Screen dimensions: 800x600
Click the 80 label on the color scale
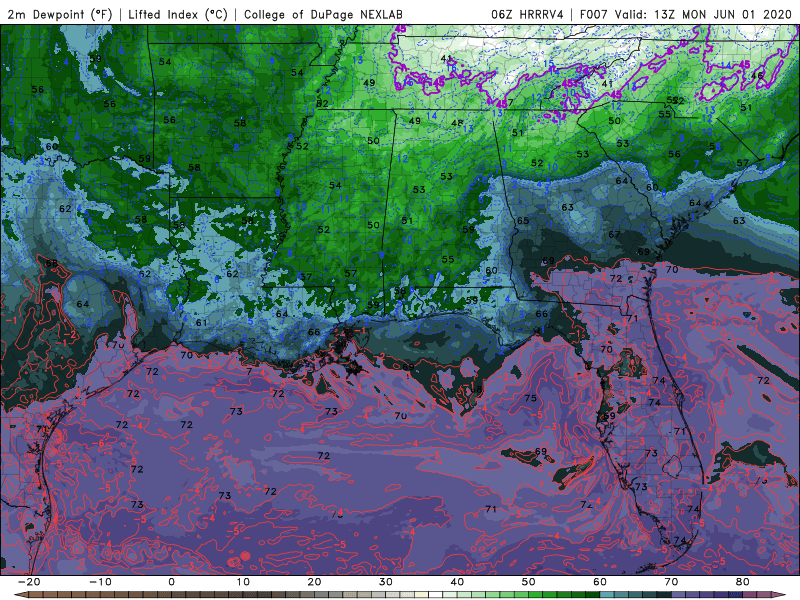coord(743,582)
